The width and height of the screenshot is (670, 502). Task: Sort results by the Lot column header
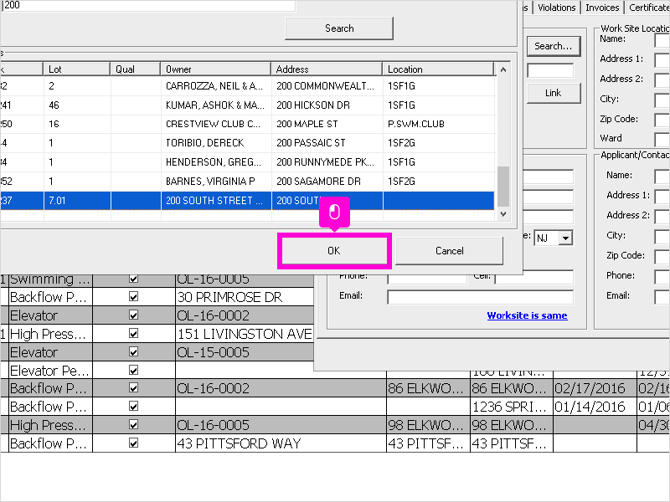tap(76, 69)
